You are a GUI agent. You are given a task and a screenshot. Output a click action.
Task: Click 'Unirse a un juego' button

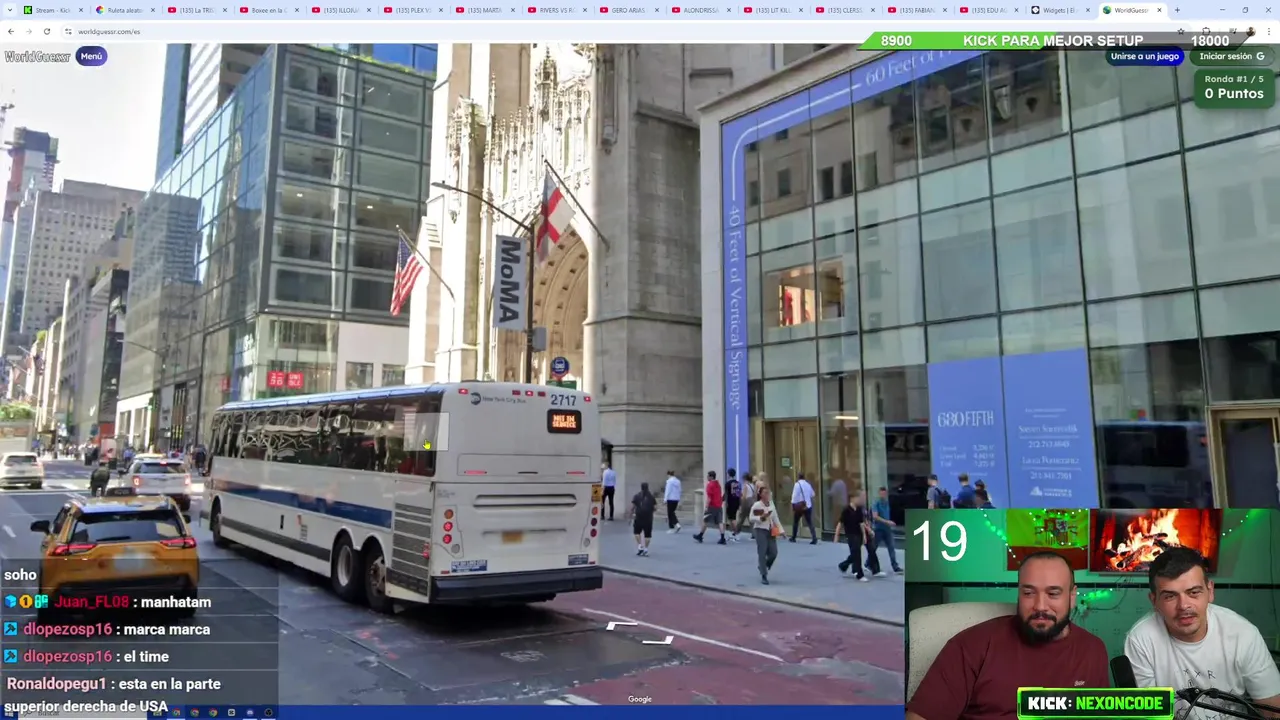[1145, 56]
